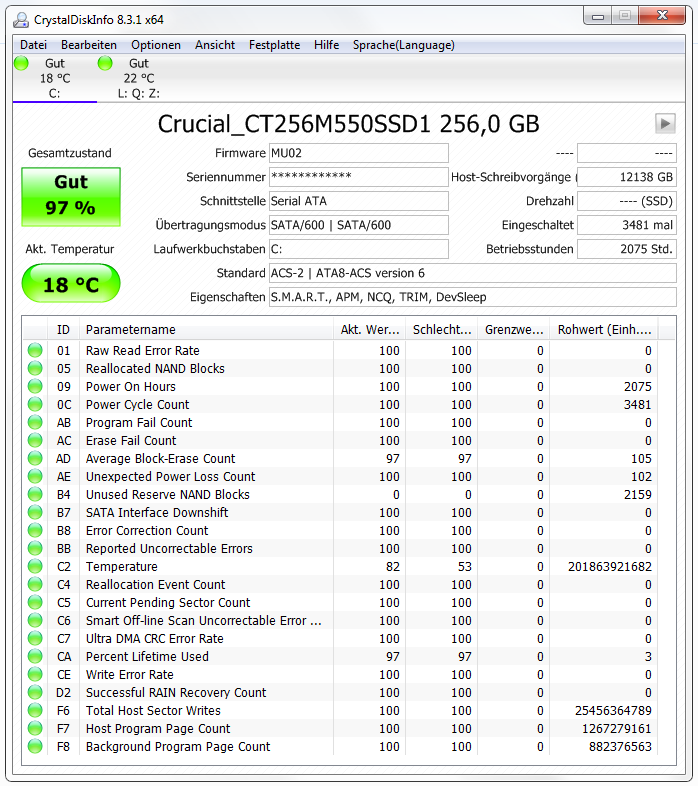The height and width of the screenshot is (786, 698).
Task: Click the green Gut 97 % health status
Action: coord(71,196)
